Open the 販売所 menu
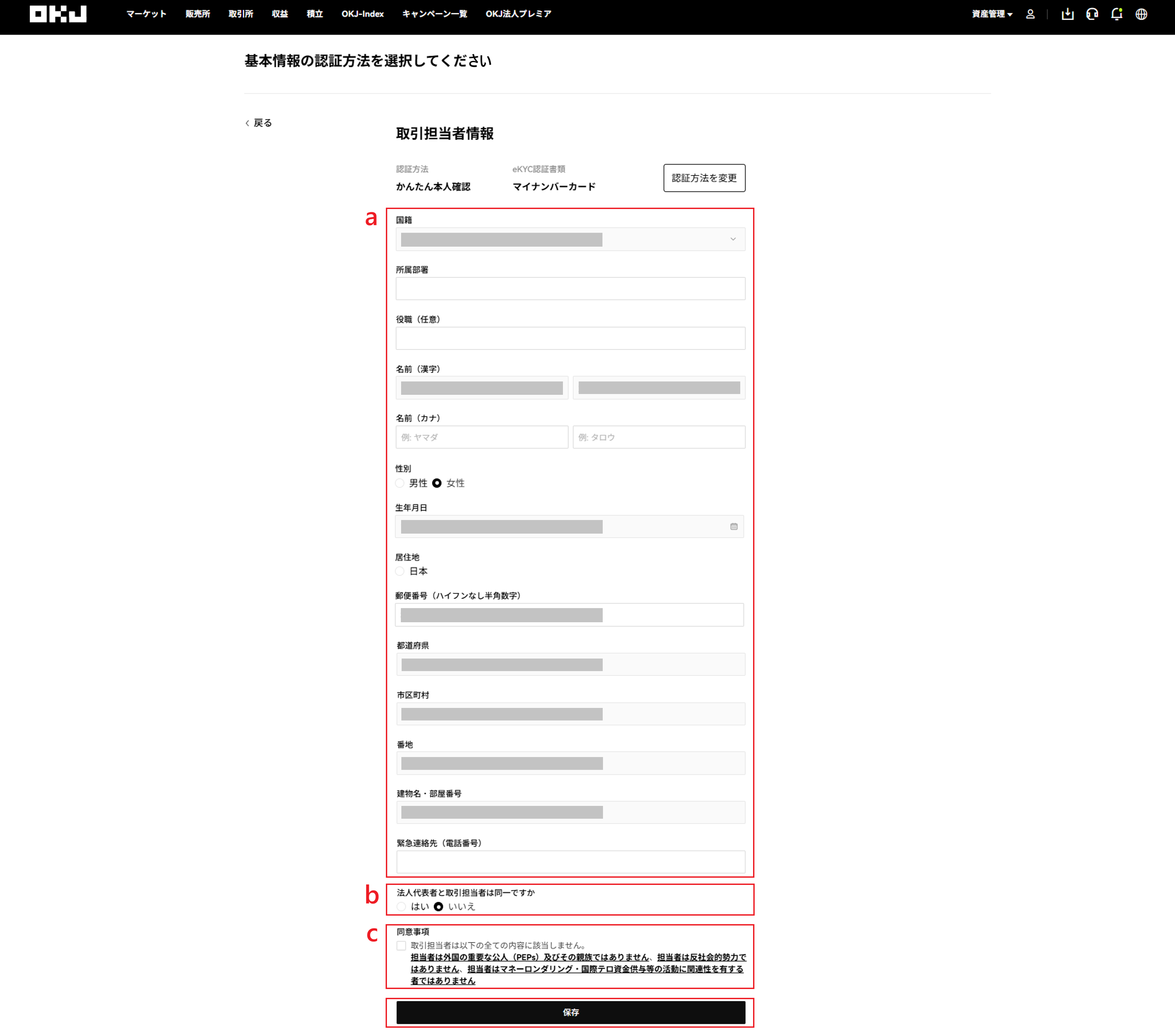The height and width of the screenshot is (1036, 1175). point(198,14)
